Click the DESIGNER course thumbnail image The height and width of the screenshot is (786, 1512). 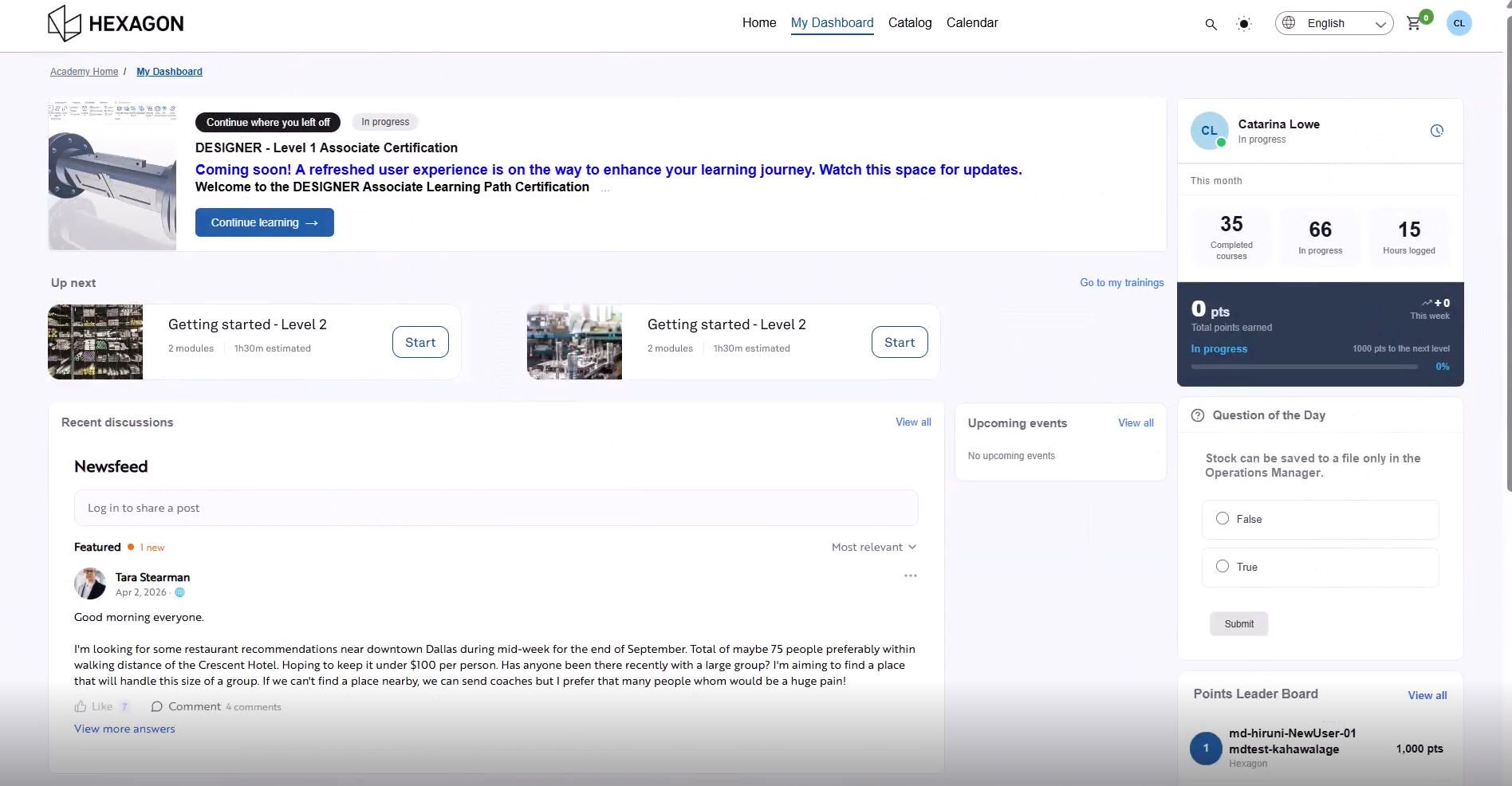tap(112, 175)
